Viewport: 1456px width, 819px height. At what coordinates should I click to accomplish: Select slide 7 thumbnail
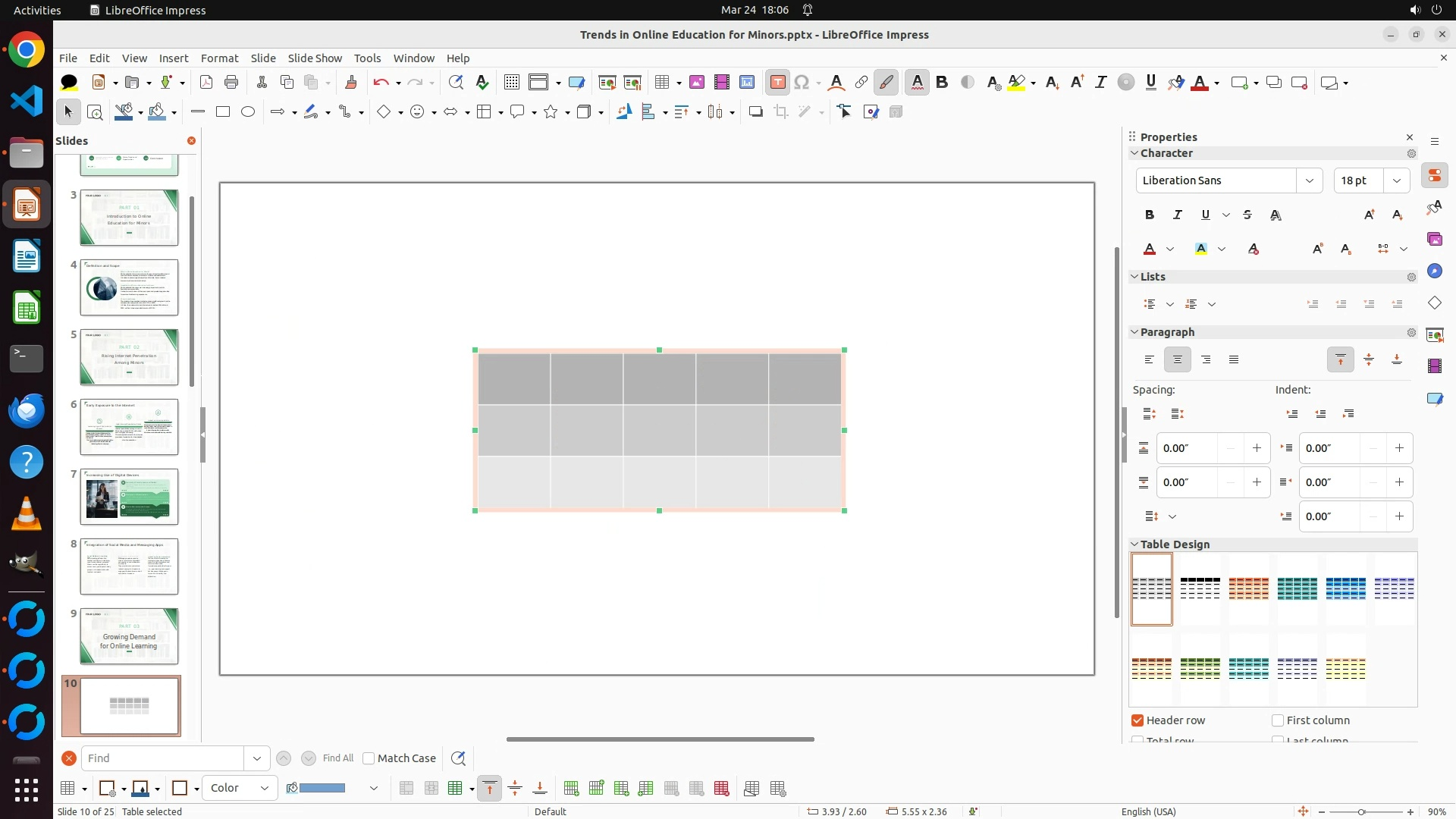[129, 497]
